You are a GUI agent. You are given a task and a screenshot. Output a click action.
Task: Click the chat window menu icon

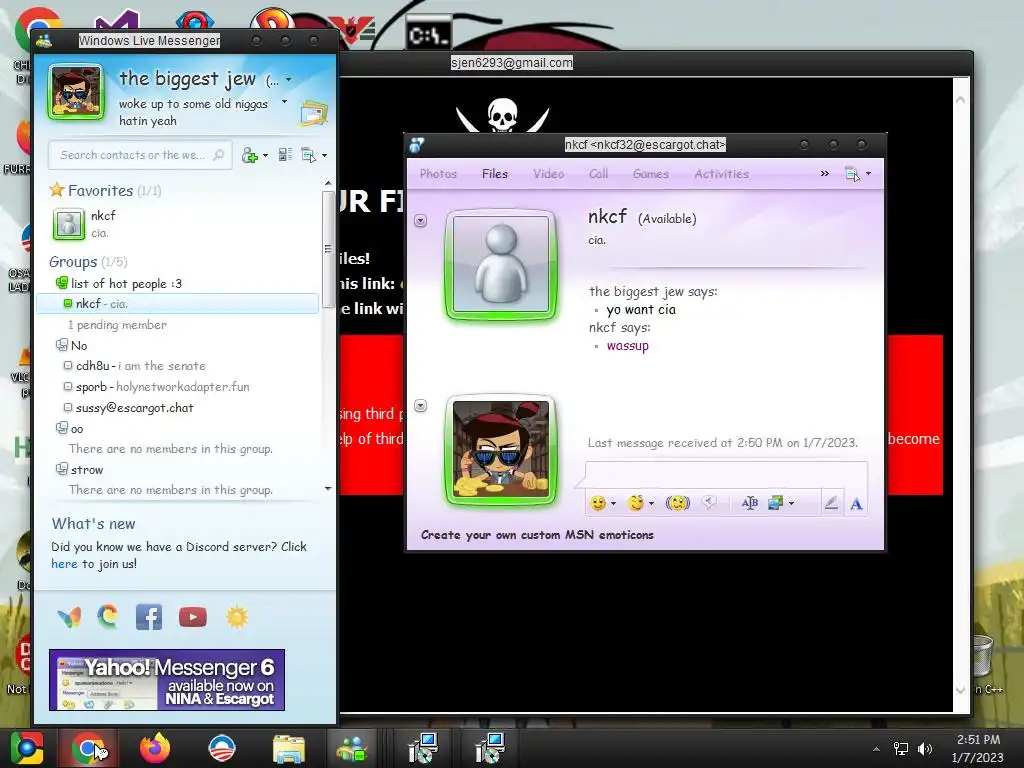click(x=852, y=174)
